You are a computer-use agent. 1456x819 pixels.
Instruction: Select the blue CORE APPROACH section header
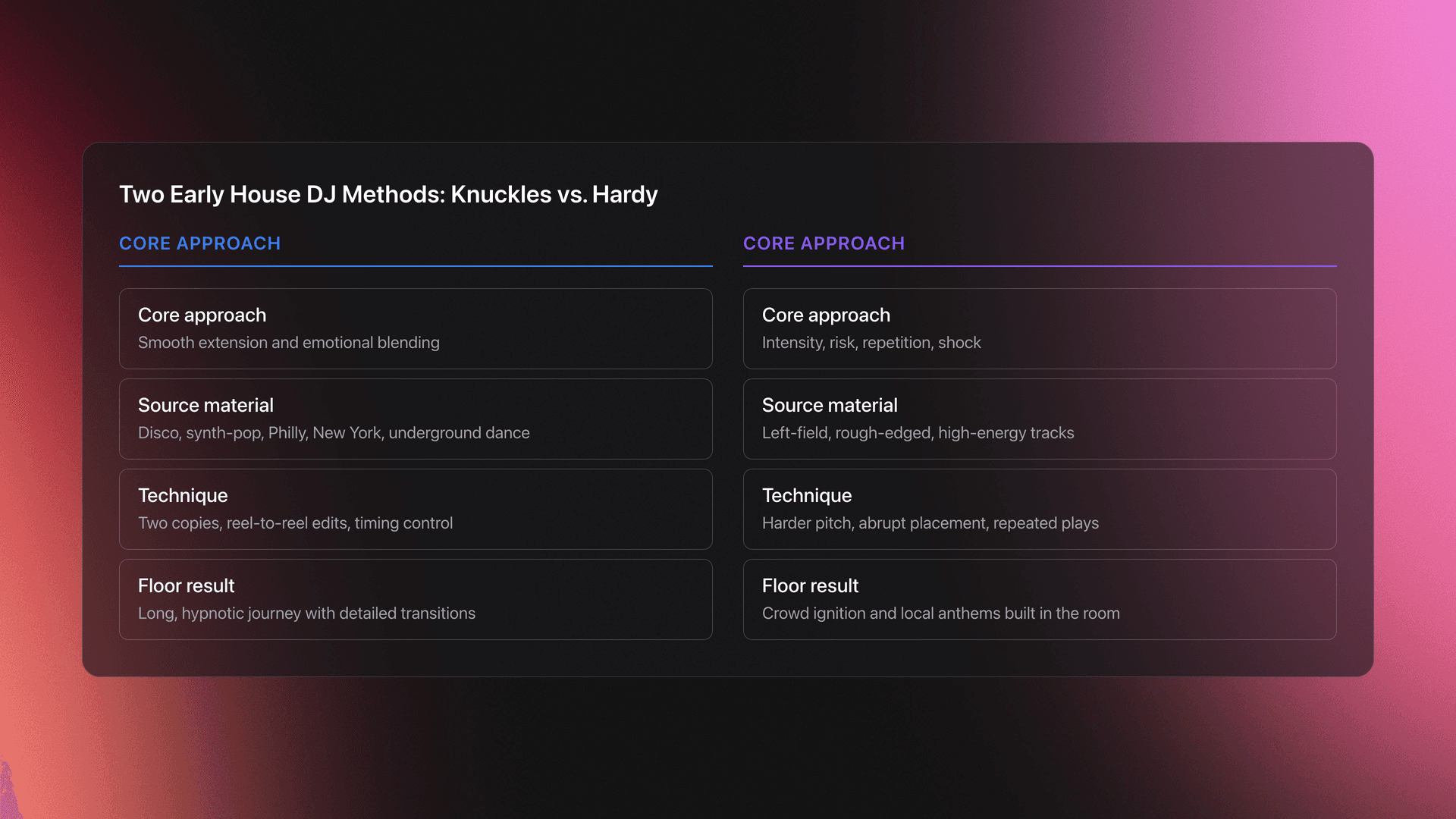[199, 243]
